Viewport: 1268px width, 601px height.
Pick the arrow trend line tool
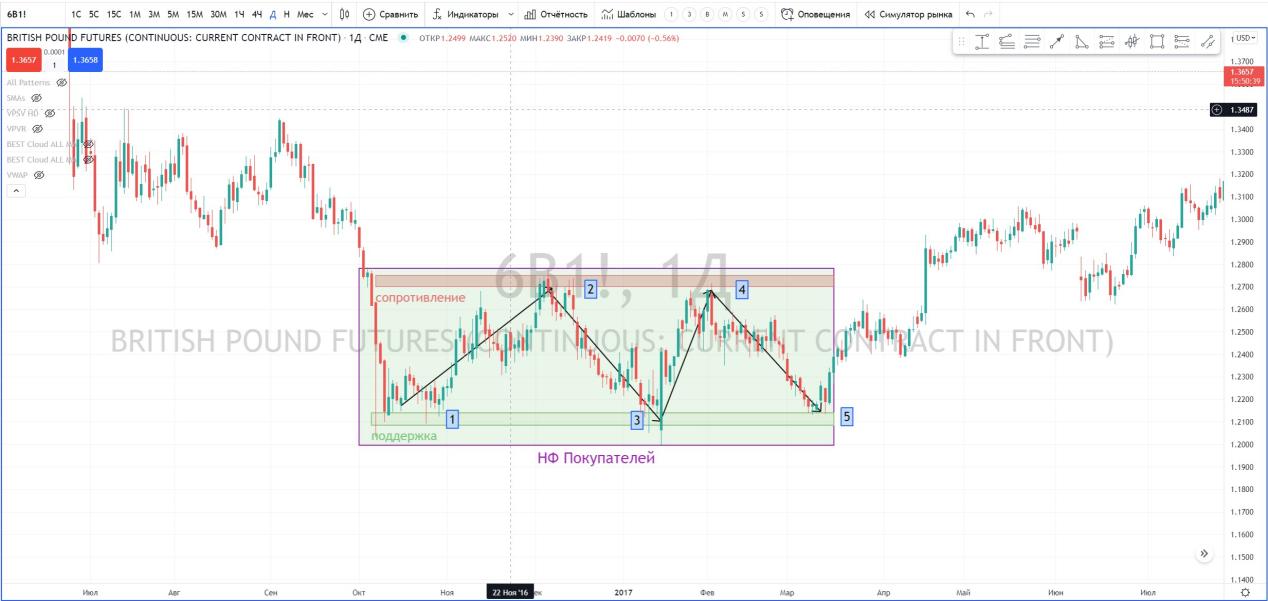click(1057, 42)
